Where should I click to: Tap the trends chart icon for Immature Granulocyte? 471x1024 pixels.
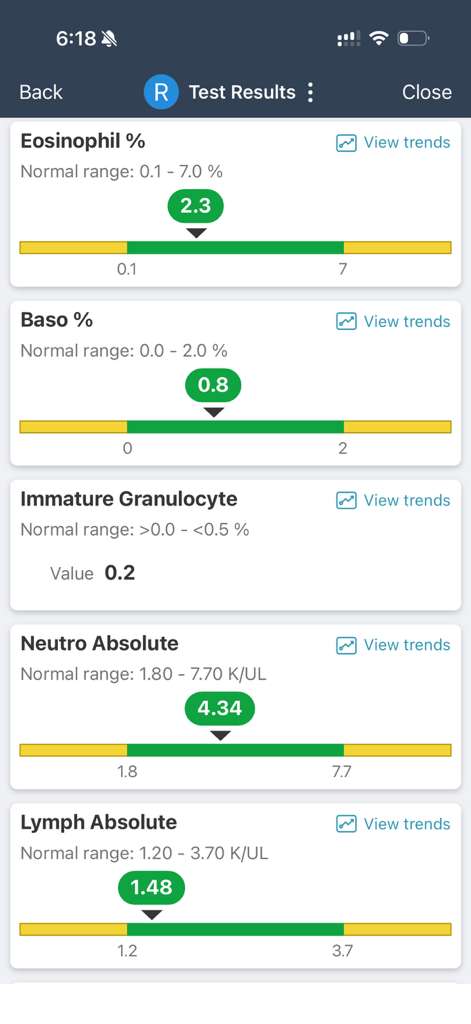[346, 500]
